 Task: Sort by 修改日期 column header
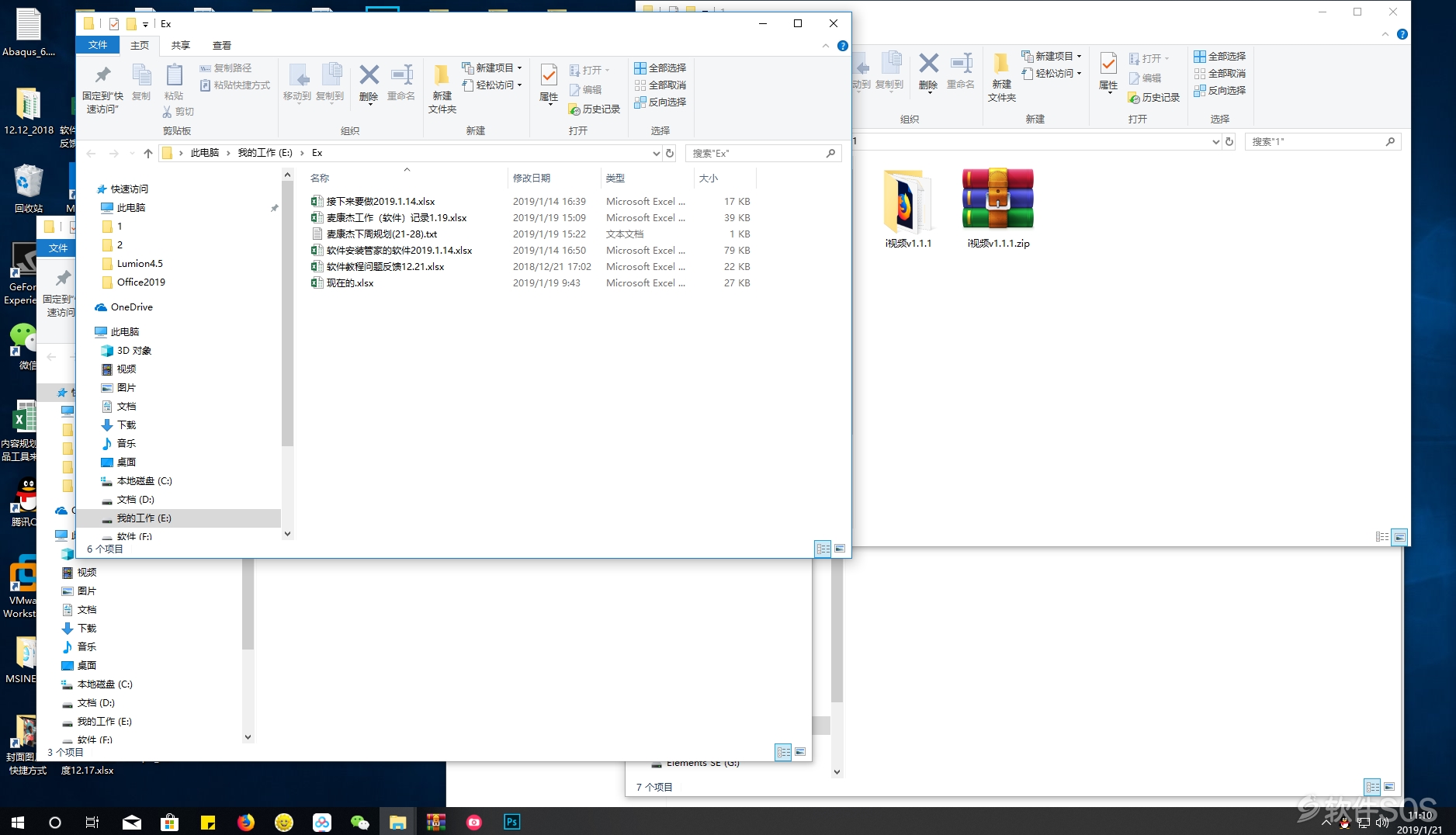[554, 178]
